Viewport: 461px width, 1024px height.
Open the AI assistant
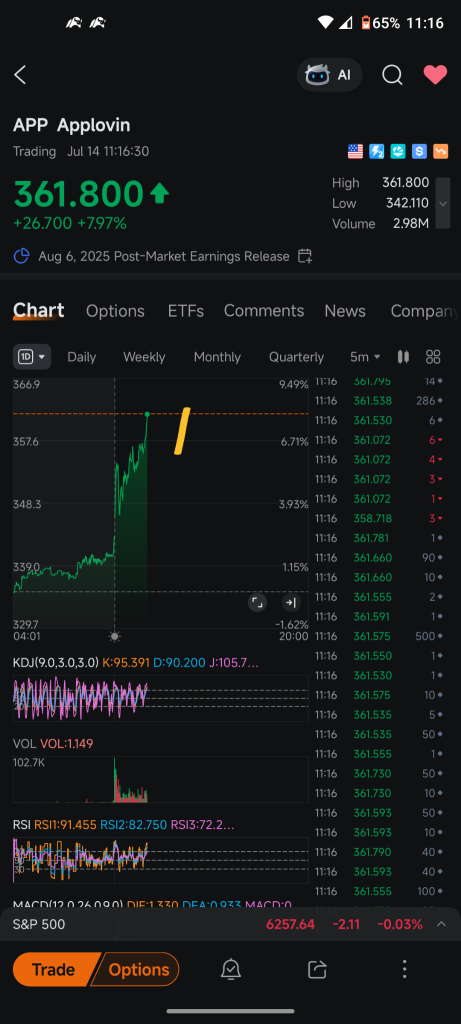point(329,75)
